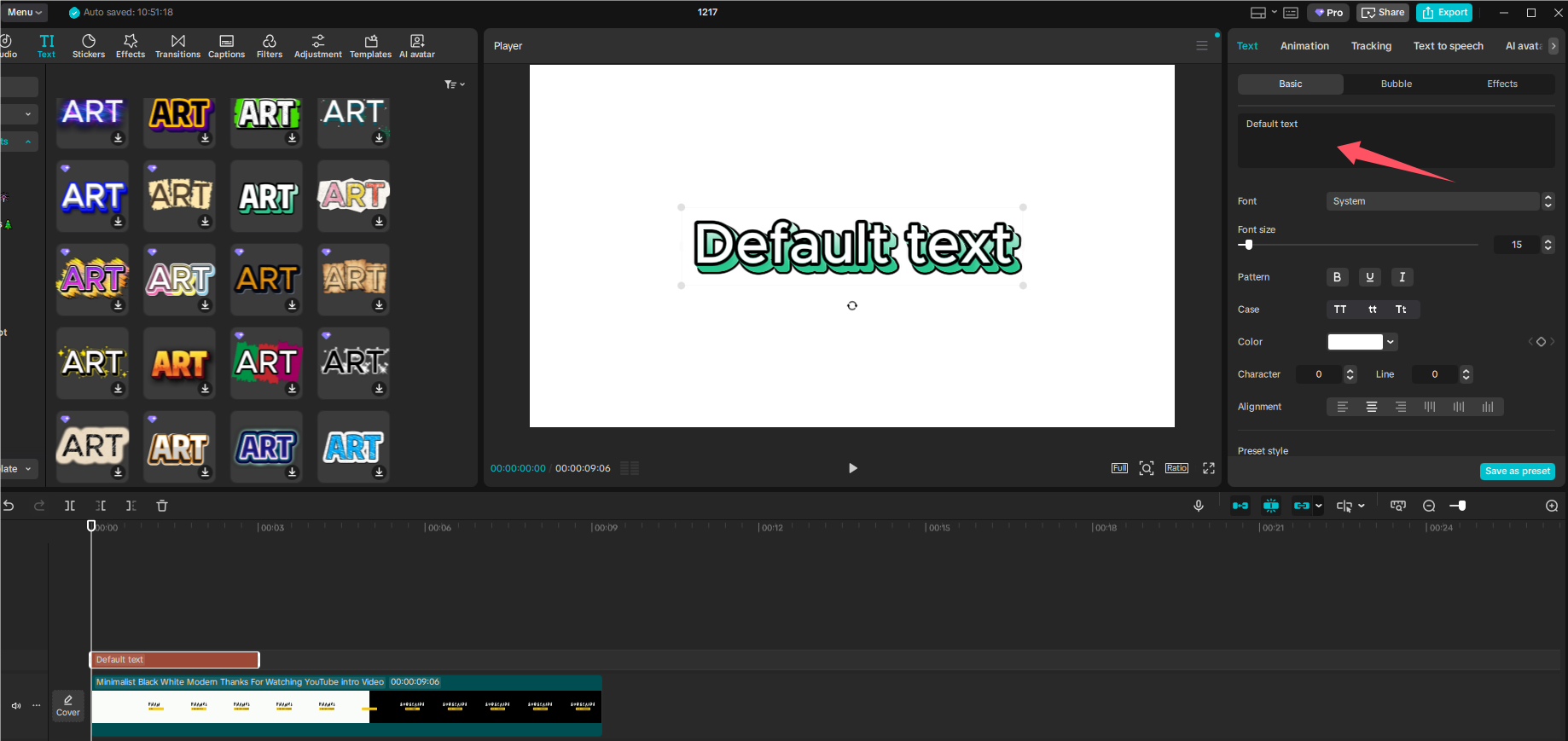The image size is (1568, 741).
Task: Click the Font size slider handle
Action: pos(1248,245)
